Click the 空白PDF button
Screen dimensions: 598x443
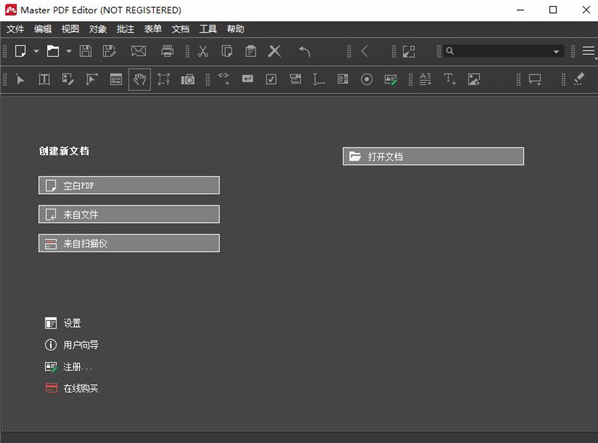point(129,185)
